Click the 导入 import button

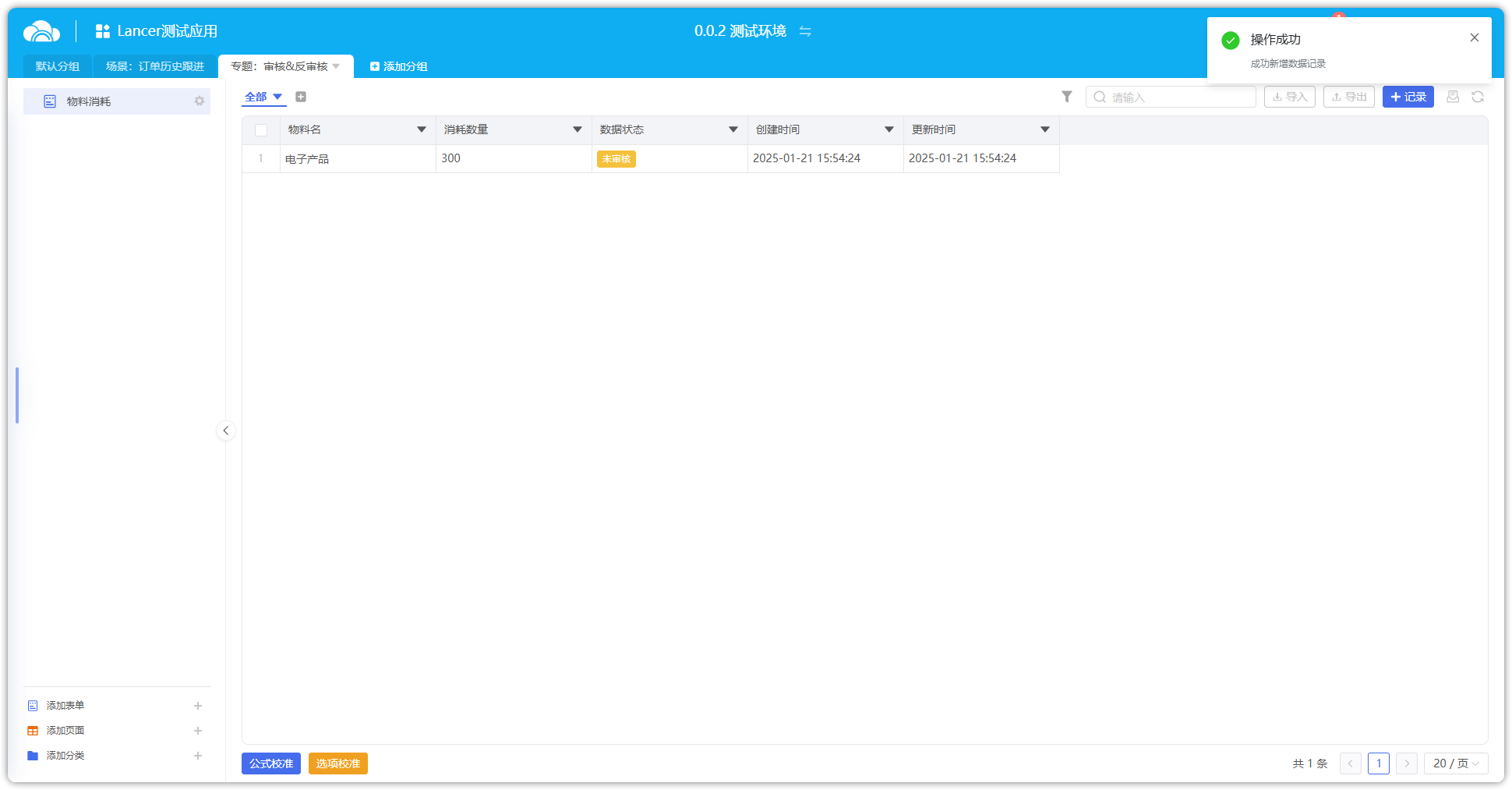[x=1290, y=97]
